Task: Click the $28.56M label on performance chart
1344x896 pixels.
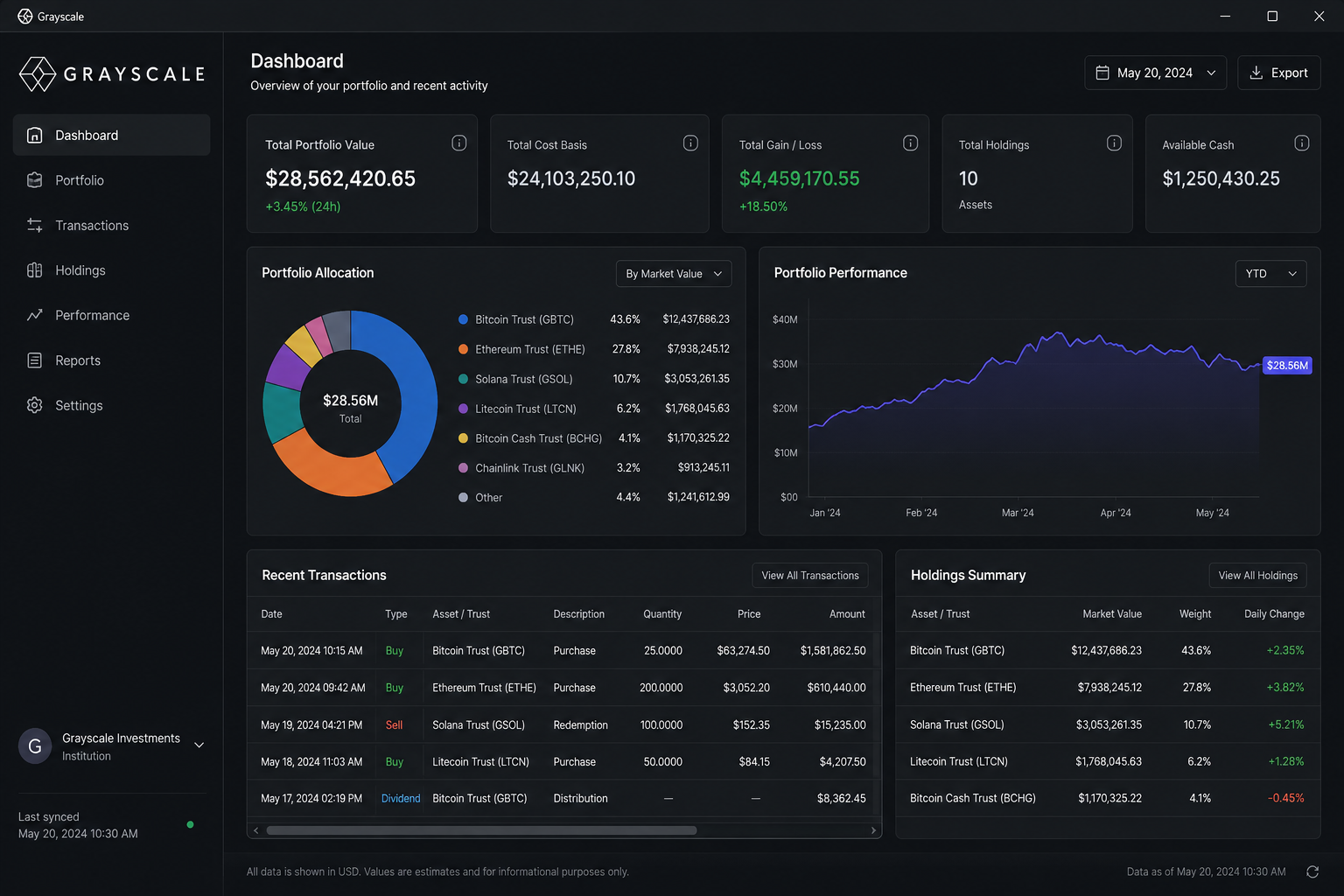Action: 1287,366
